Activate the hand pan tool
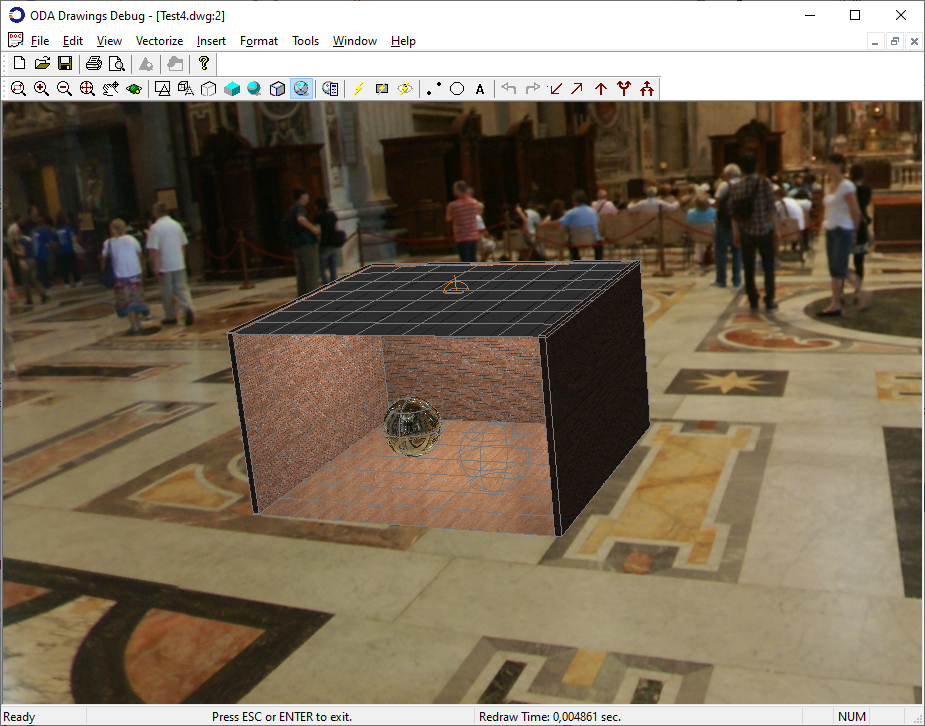 tap(110, 89)
